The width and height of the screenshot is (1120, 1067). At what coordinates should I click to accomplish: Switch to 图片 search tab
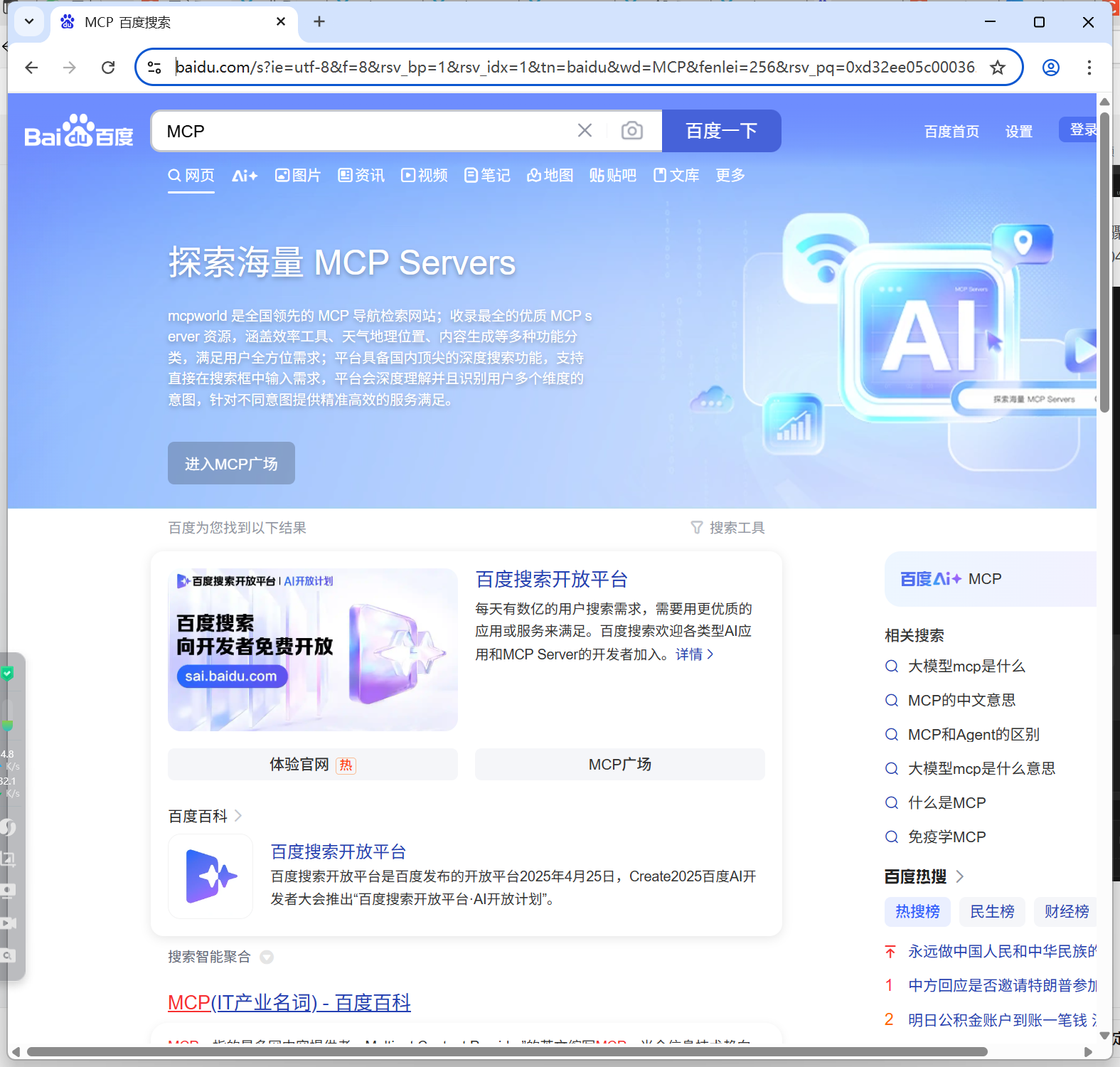coord(298,176)
